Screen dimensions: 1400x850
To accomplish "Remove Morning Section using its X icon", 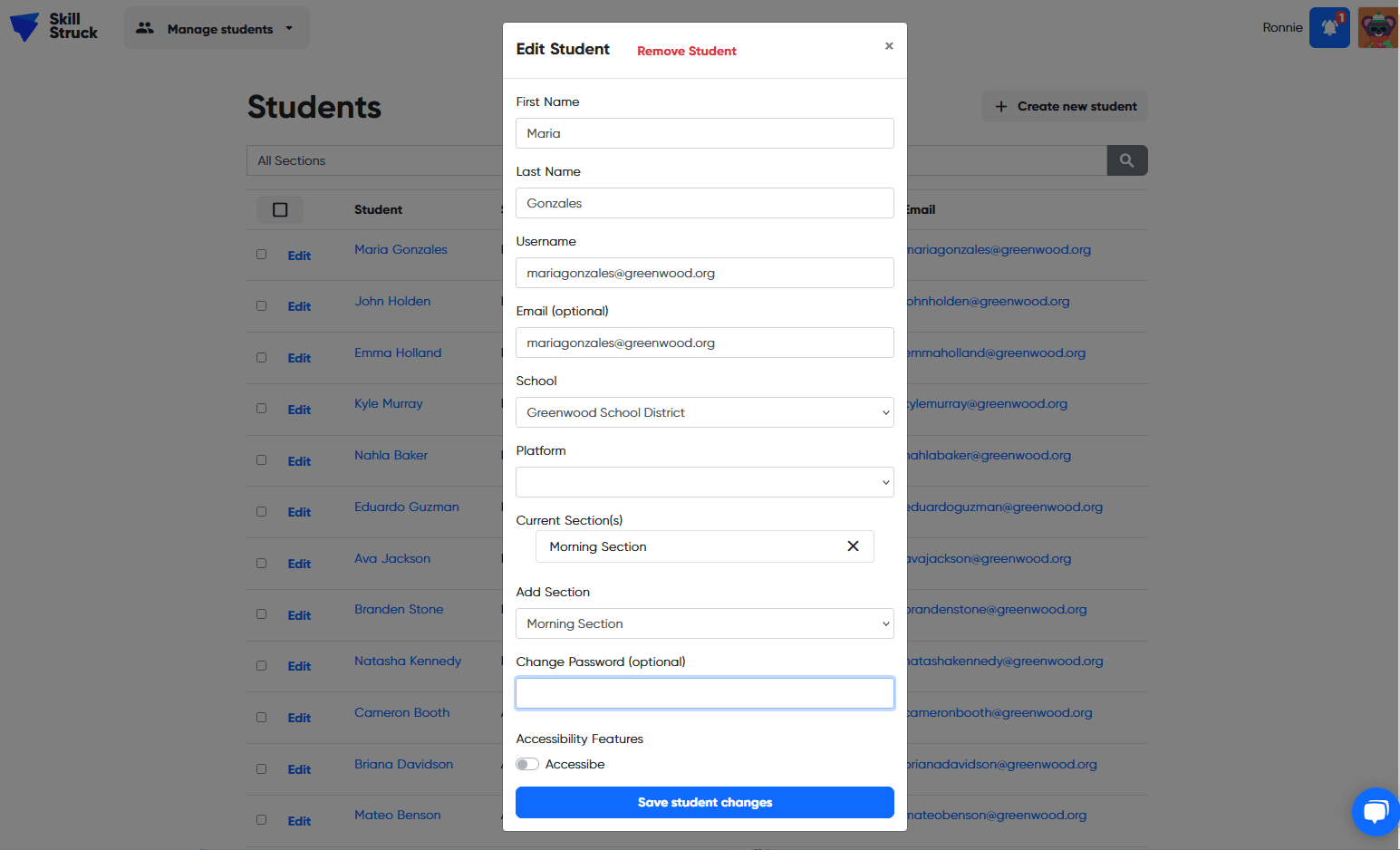I will pos(853,546).
